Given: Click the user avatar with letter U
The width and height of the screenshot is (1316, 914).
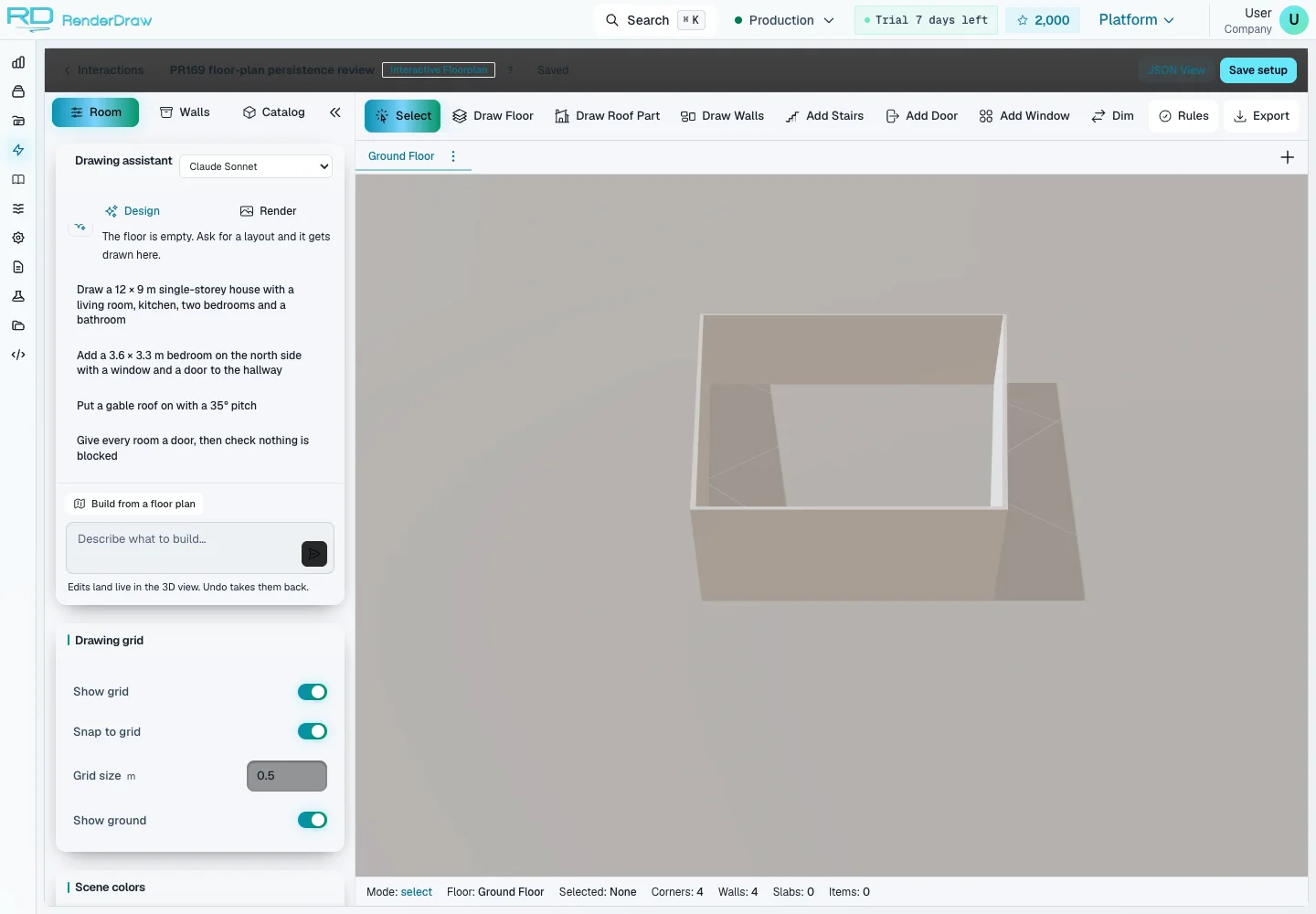Looking at the screenshot, I should click(x=1293, y=20).
